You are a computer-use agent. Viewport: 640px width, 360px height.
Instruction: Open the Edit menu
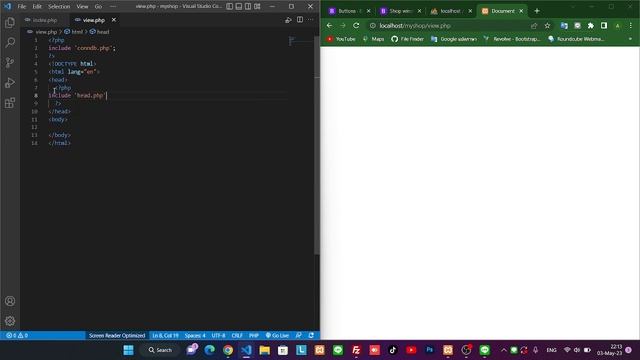pos(37,7)
